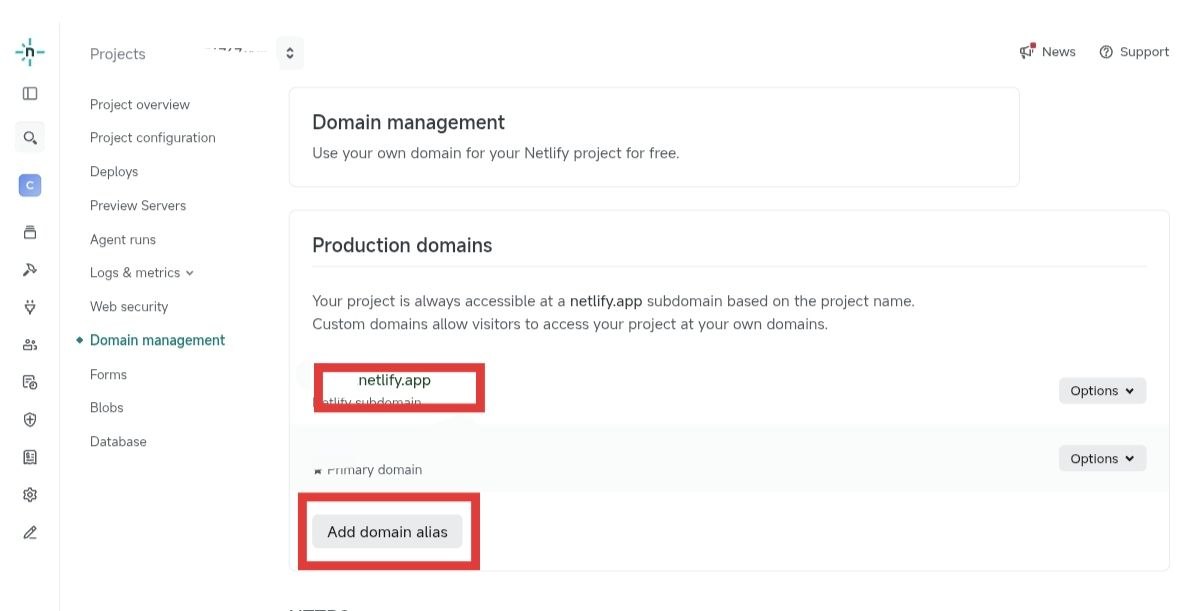
Task: Open the people members icon
Action: click(30, 345)
